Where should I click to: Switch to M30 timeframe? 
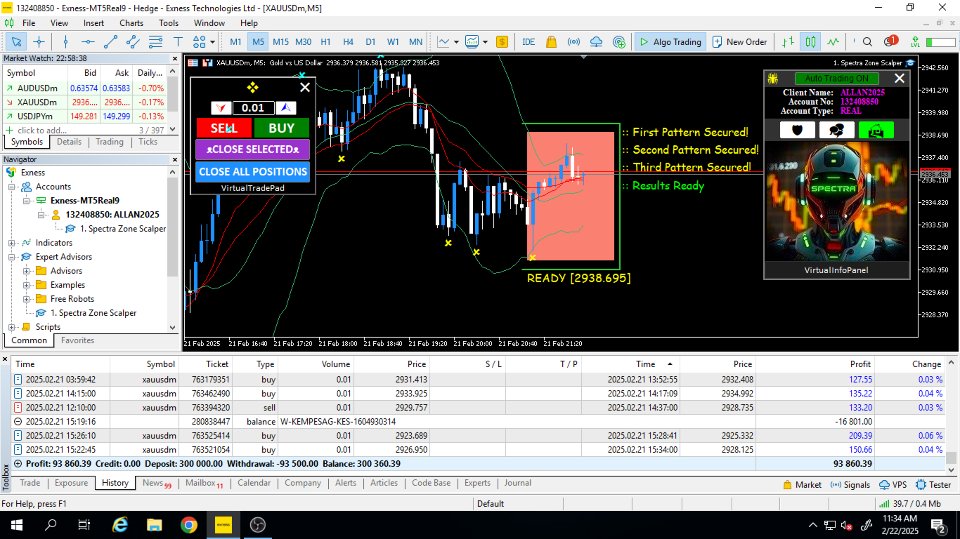(303, 42)
